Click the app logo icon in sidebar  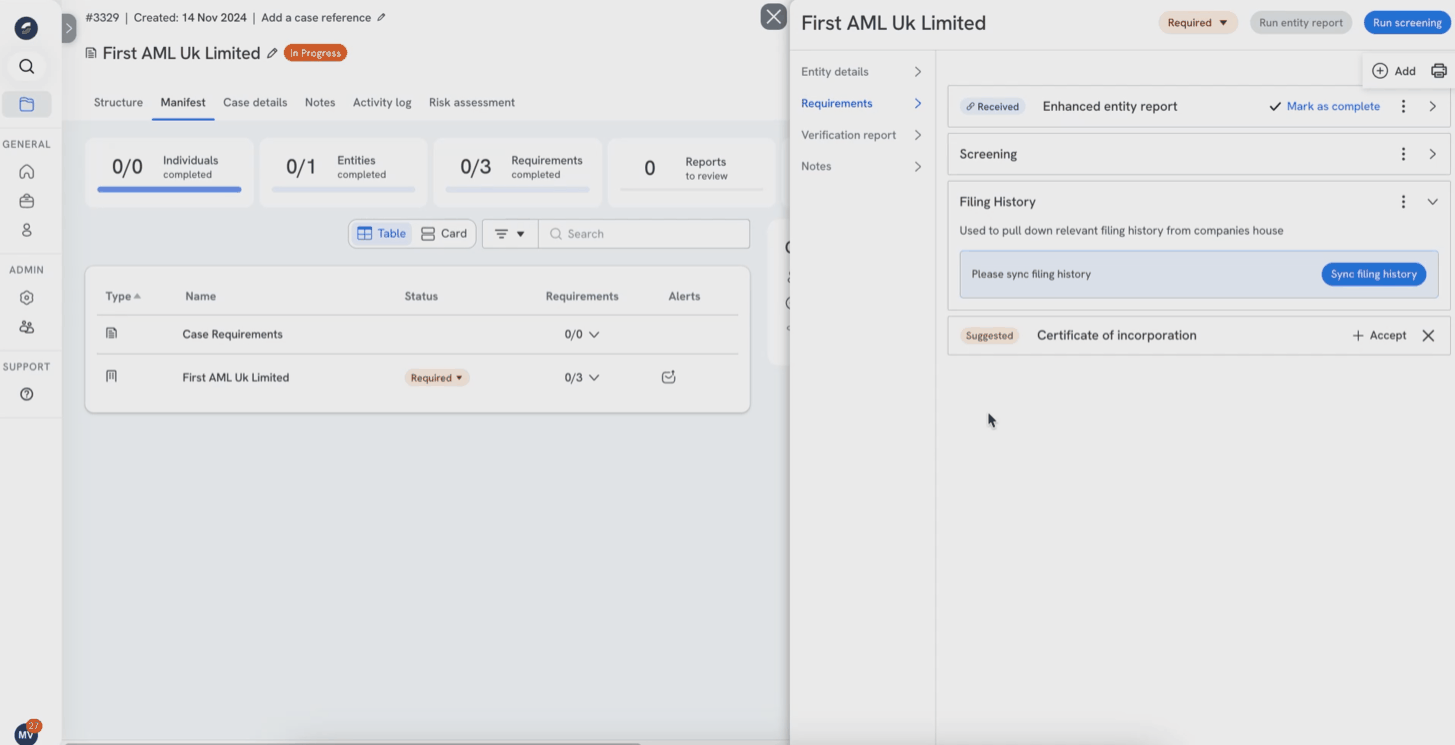pos(26,28)
